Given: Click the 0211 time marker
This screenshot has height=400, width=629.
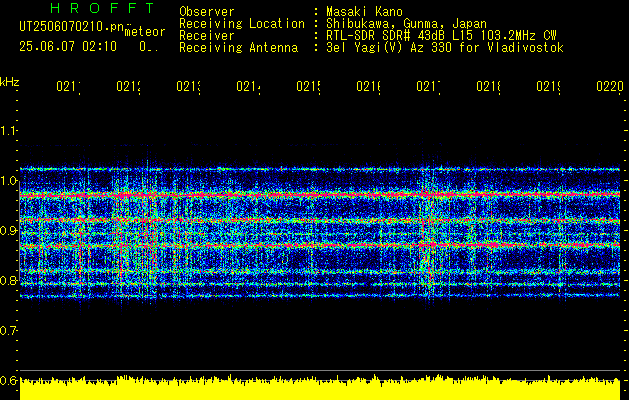Looking at the screenshot, I should (x=68, y=86).
